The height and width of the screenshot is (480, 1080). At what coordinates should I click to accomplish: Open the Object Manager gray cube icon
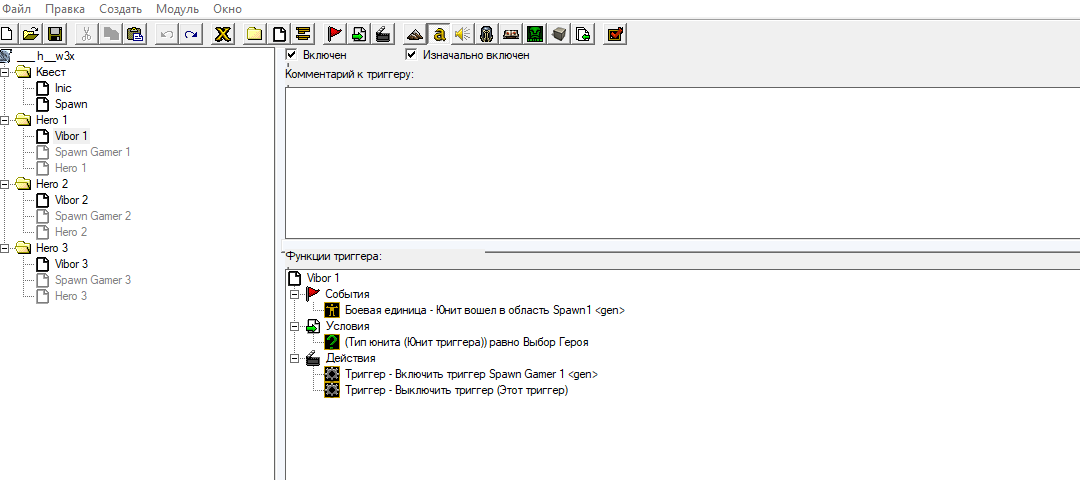pos(559,33)
